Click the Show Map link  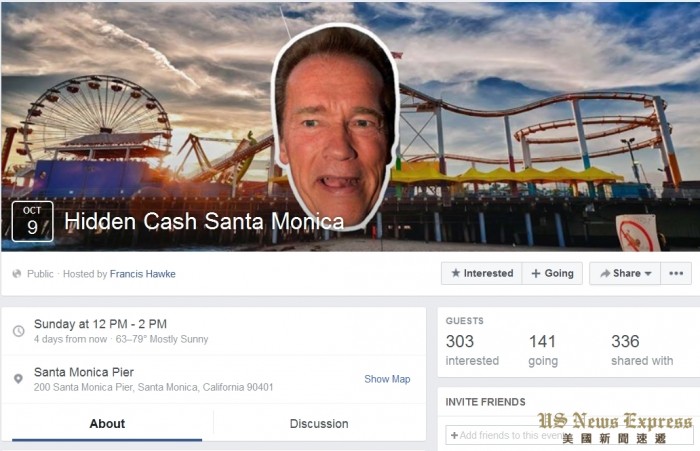point(387,379)
